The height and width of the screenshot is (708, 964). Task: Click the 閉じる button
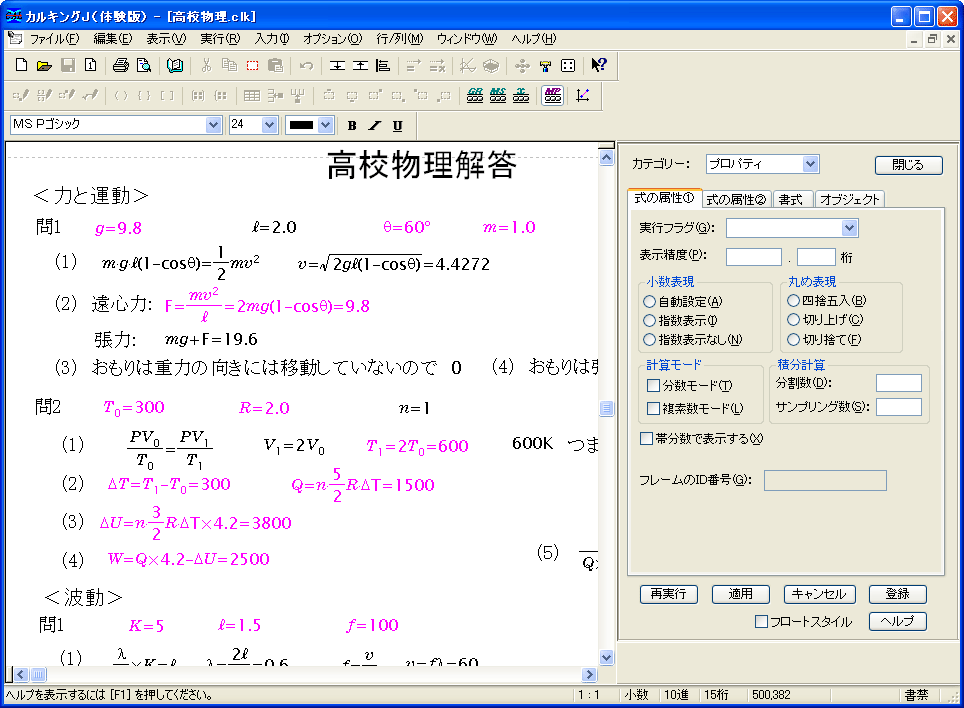coord(908,165)
